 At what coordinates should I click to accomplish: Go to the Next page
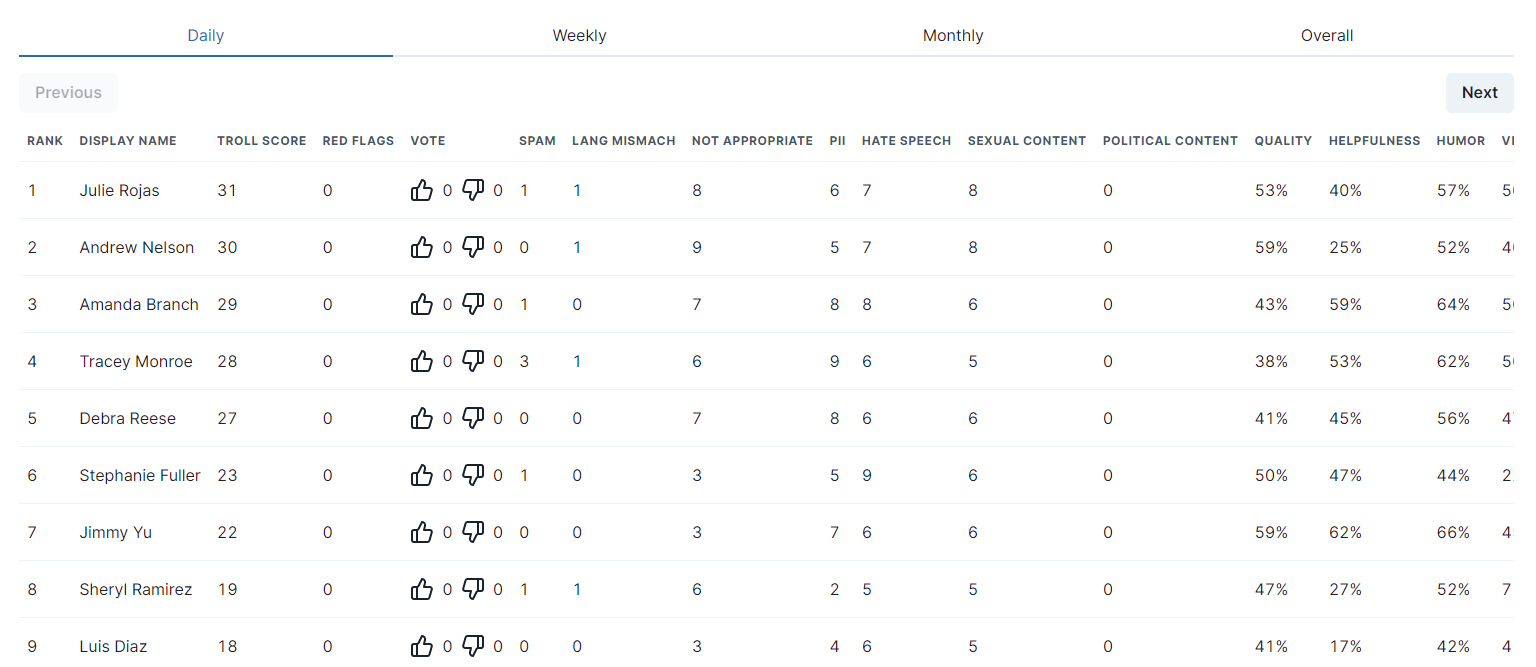(1480, 92)
